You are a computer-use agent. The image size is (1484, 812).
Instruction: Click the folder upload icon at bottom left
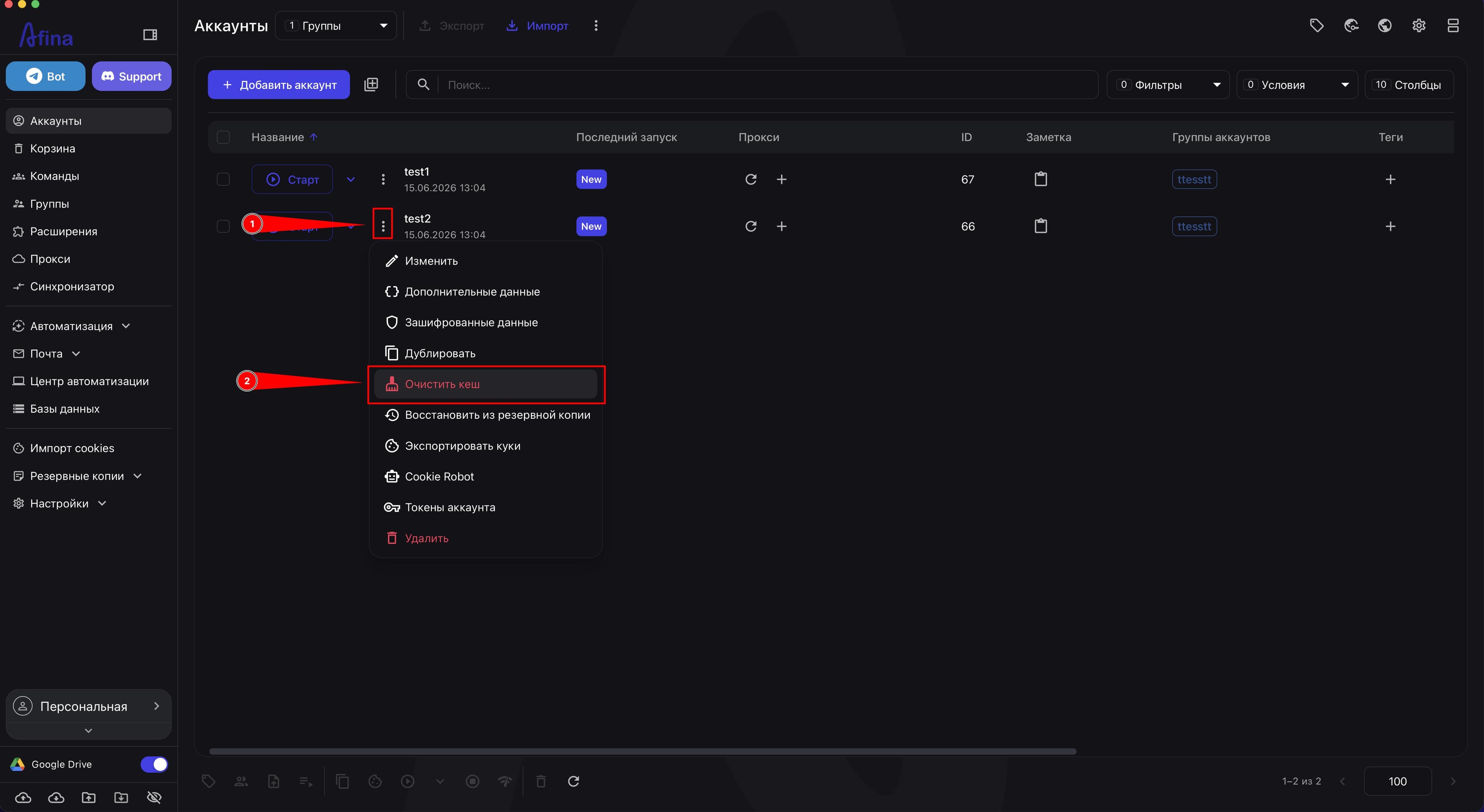coord(89,797)
